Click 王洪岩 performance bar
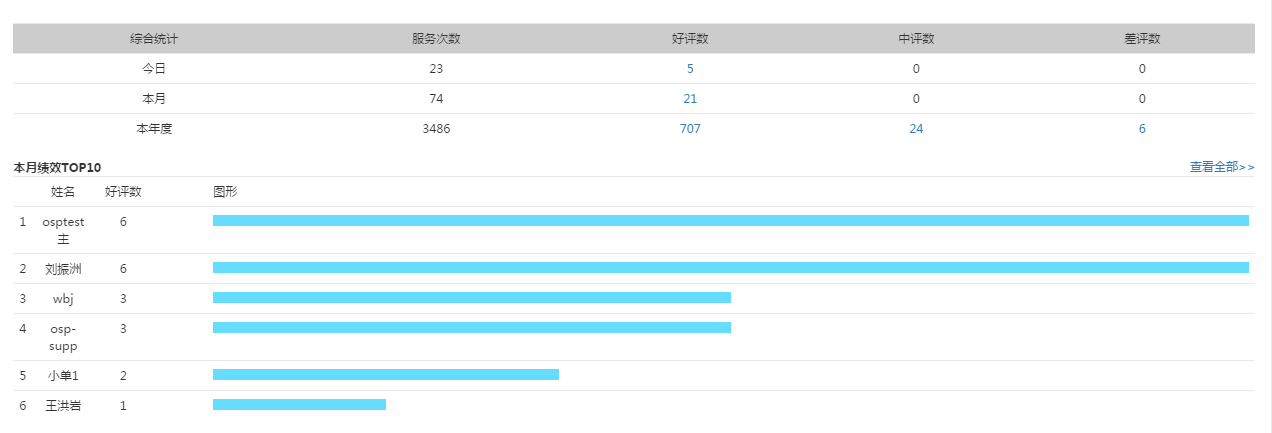 (x=299, y=405)
